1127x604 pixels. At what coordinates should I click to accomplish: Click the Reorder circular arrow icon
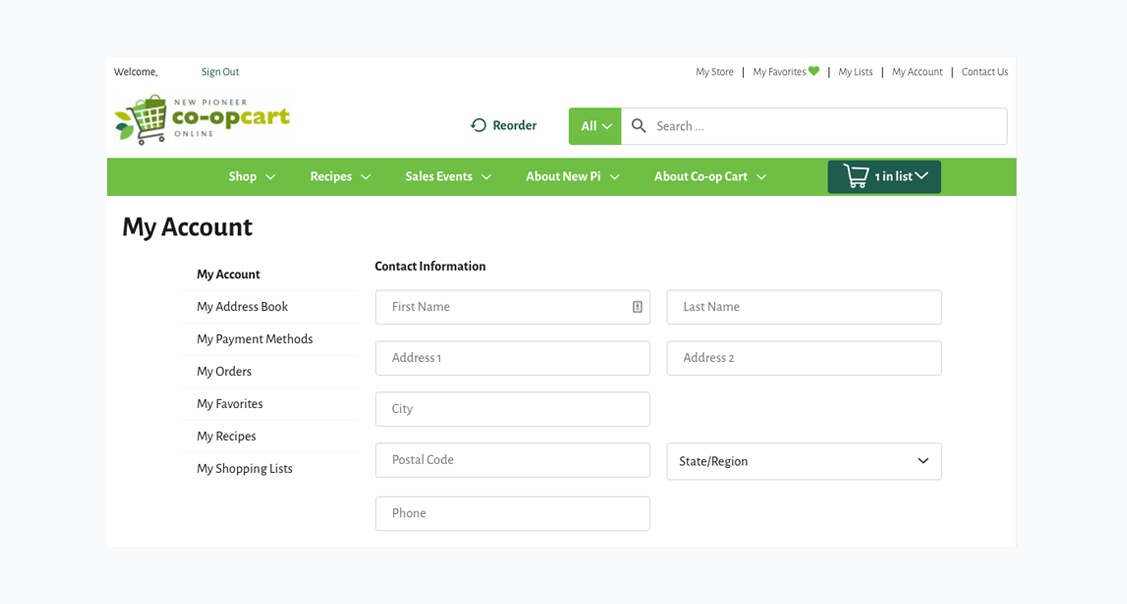(x=479, y=125)
